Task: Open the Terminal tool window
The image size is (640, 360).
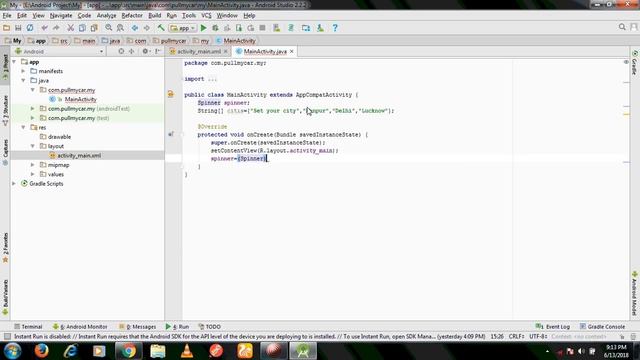Action: [x=28, y=327]
